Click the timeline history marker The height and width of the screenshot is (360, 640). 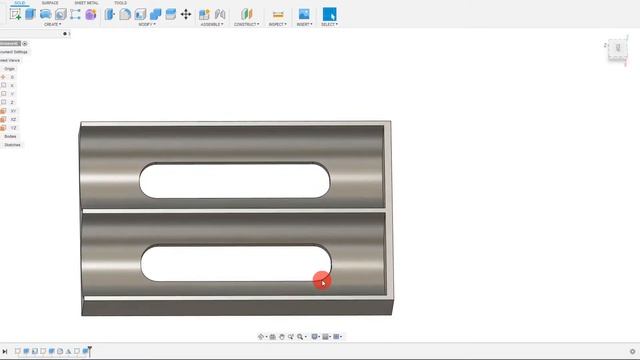[x=90, y=351]
